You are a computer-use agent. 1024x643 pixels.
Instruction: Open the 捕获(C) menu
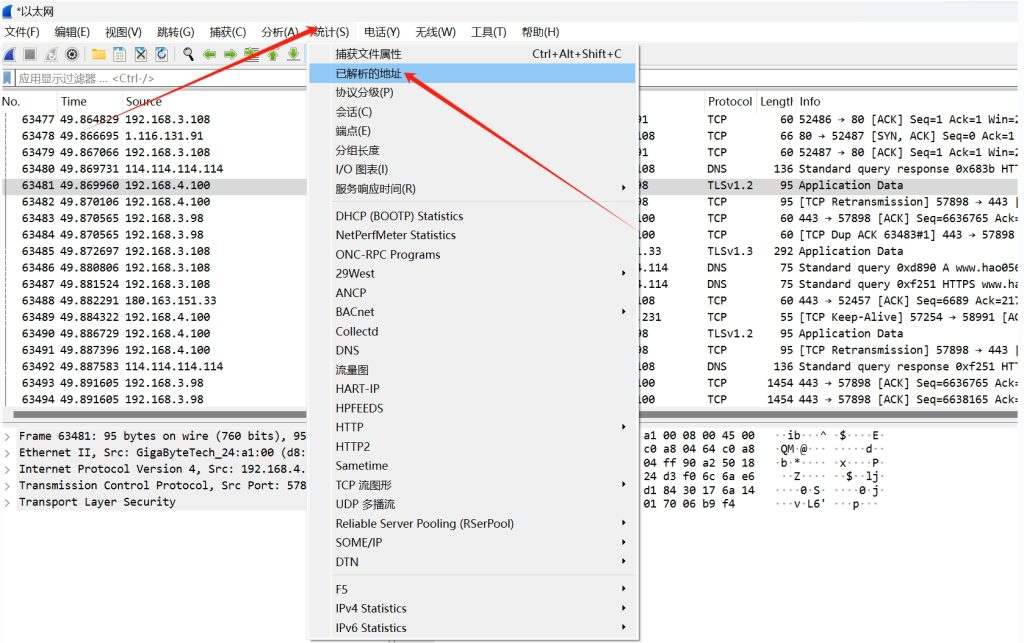pos(228,32)
